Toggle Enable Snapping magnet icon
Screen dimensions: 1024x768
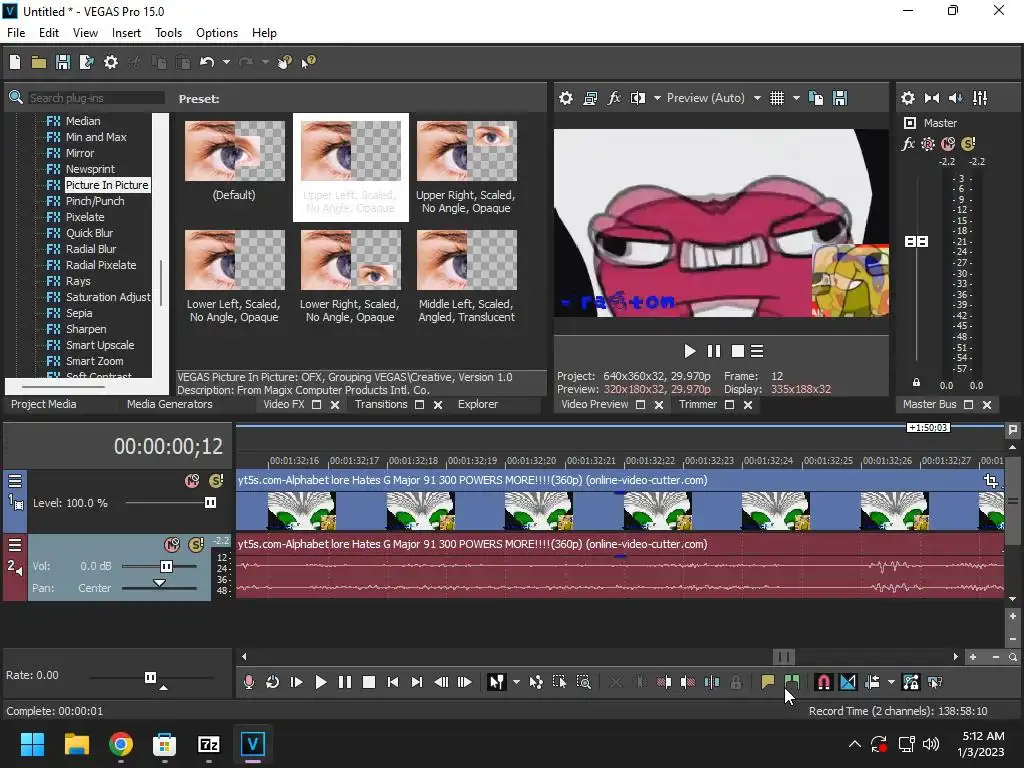(824, 682)
